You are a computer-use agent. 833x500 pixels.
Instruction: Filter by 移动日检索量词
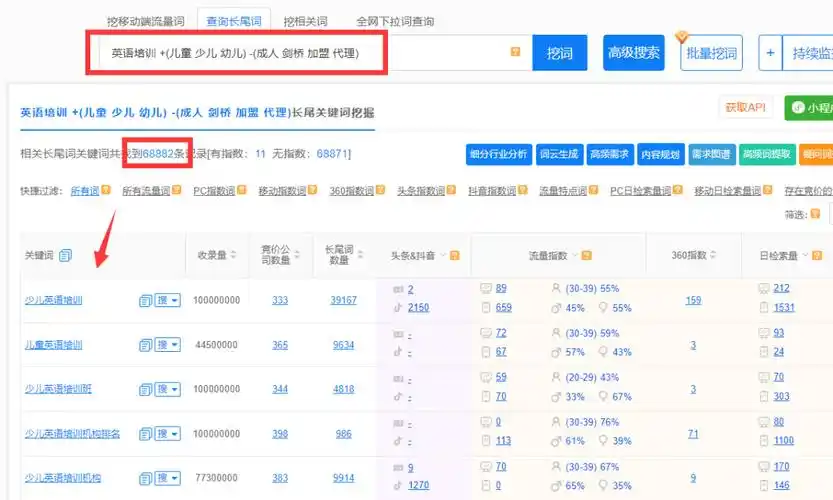click(728, 191)
